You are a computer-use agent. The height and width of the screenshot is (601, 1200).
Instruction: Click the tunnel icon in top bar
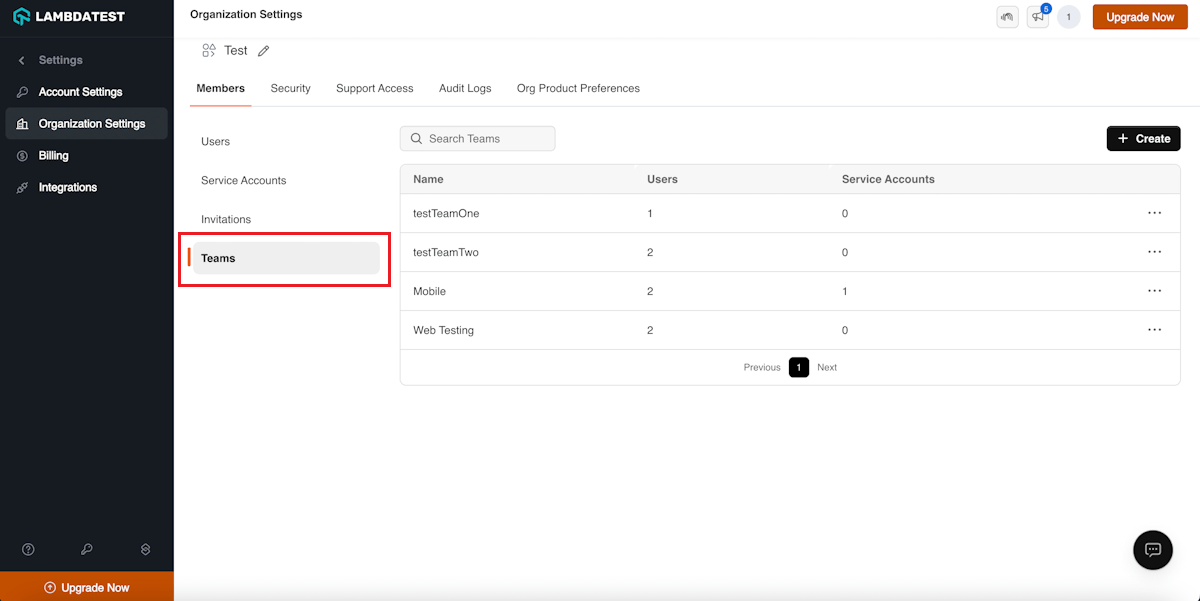(1007, 17)
